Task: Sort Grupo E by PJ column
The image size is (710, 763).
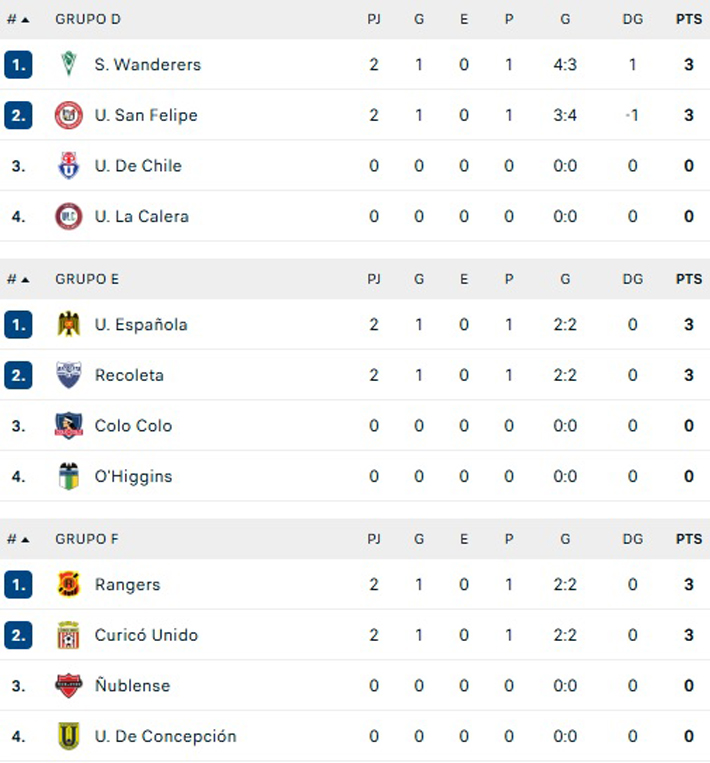Action: pyautogui.click(x=374, y=279)
